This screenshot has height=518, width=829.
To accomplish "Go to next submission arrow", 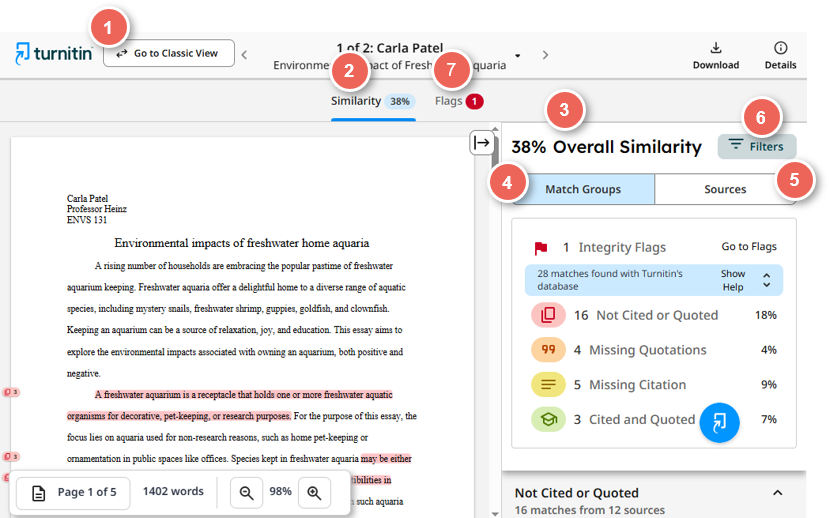I will point(545,55).
